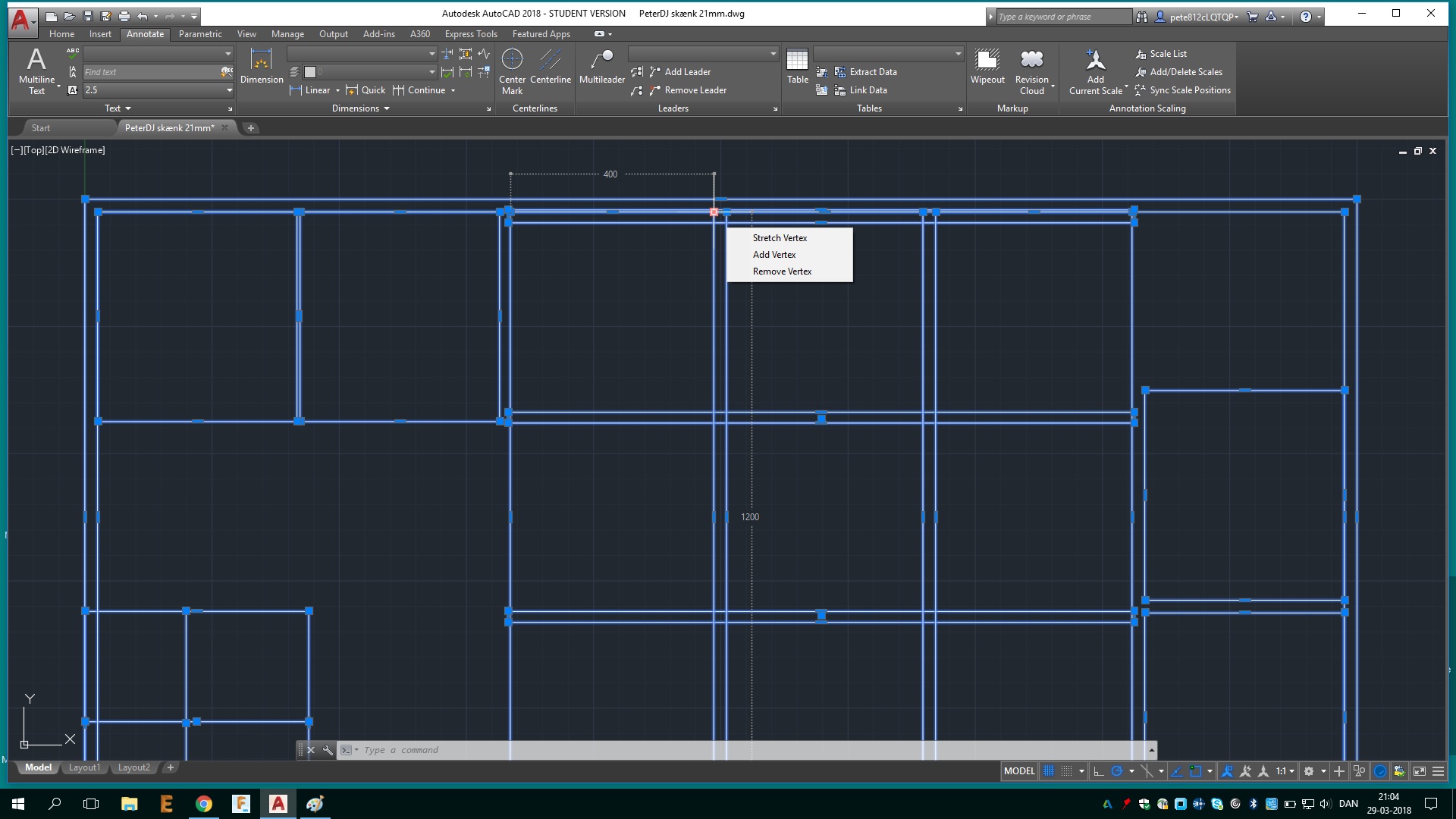Select the Dimension tool icon
This screenshot has height=819, width=1456.
click(261, 67)
